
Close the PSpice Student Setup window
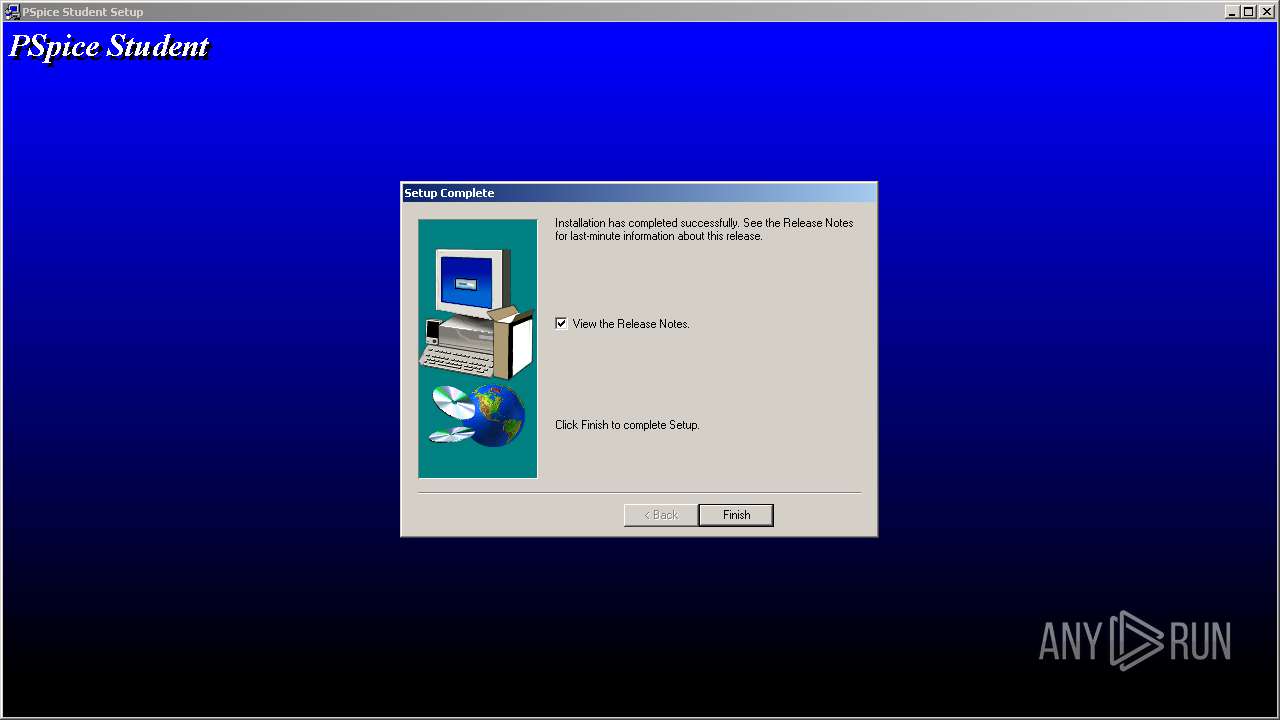[1266, 11]
